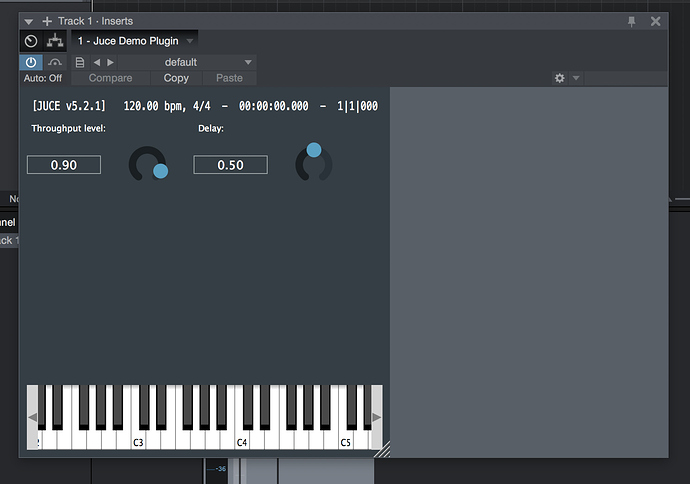
Task: Shift keyboard left with arrow button
Action: point(32,417)
